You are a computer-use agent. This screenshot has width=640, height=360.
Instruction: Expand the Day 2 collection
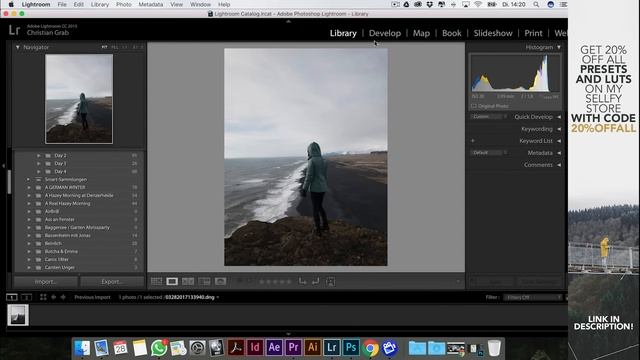[38, 156]
